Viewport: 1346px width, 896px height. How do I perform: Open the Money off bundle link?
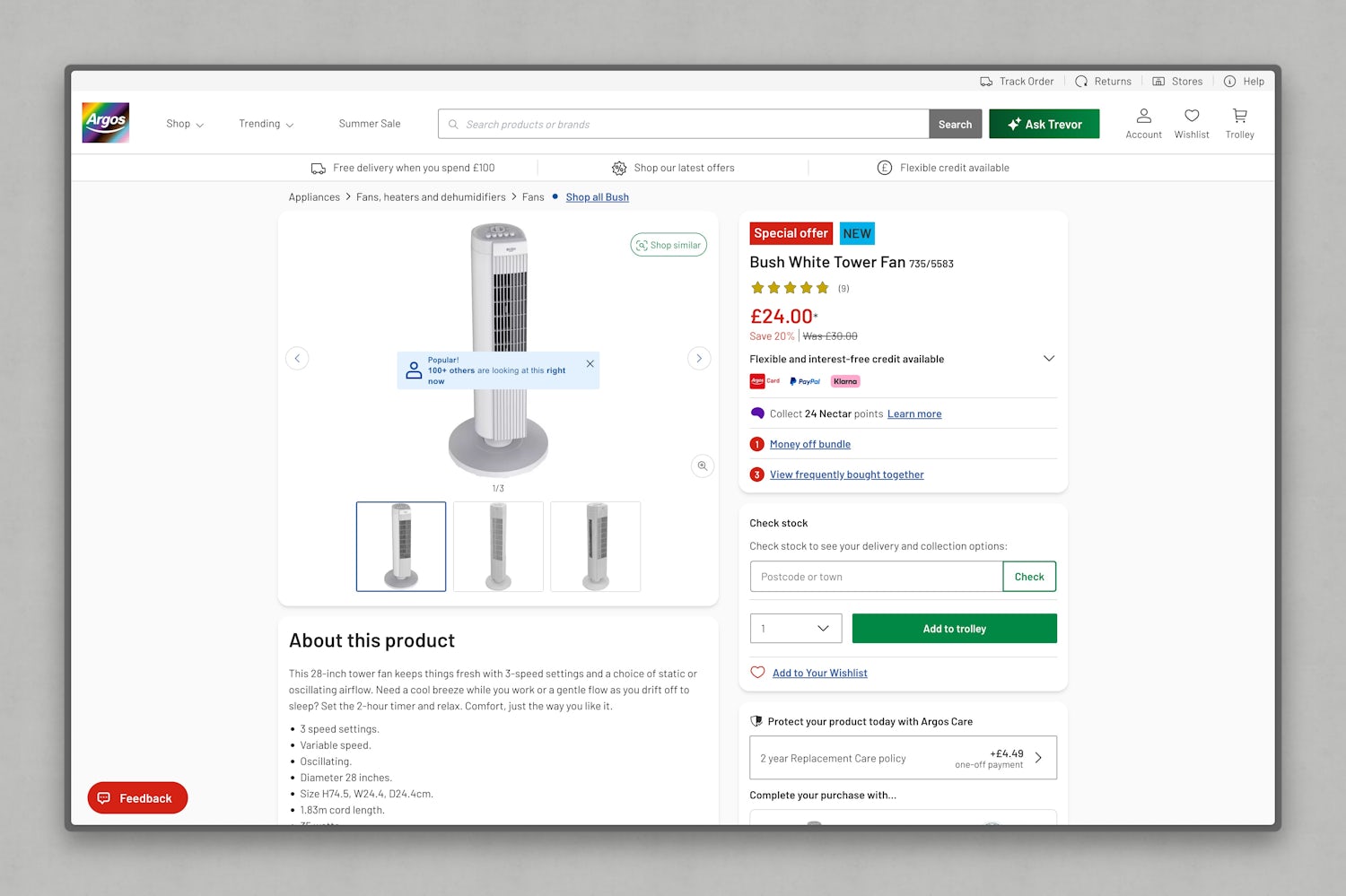(x=810, y=444)
